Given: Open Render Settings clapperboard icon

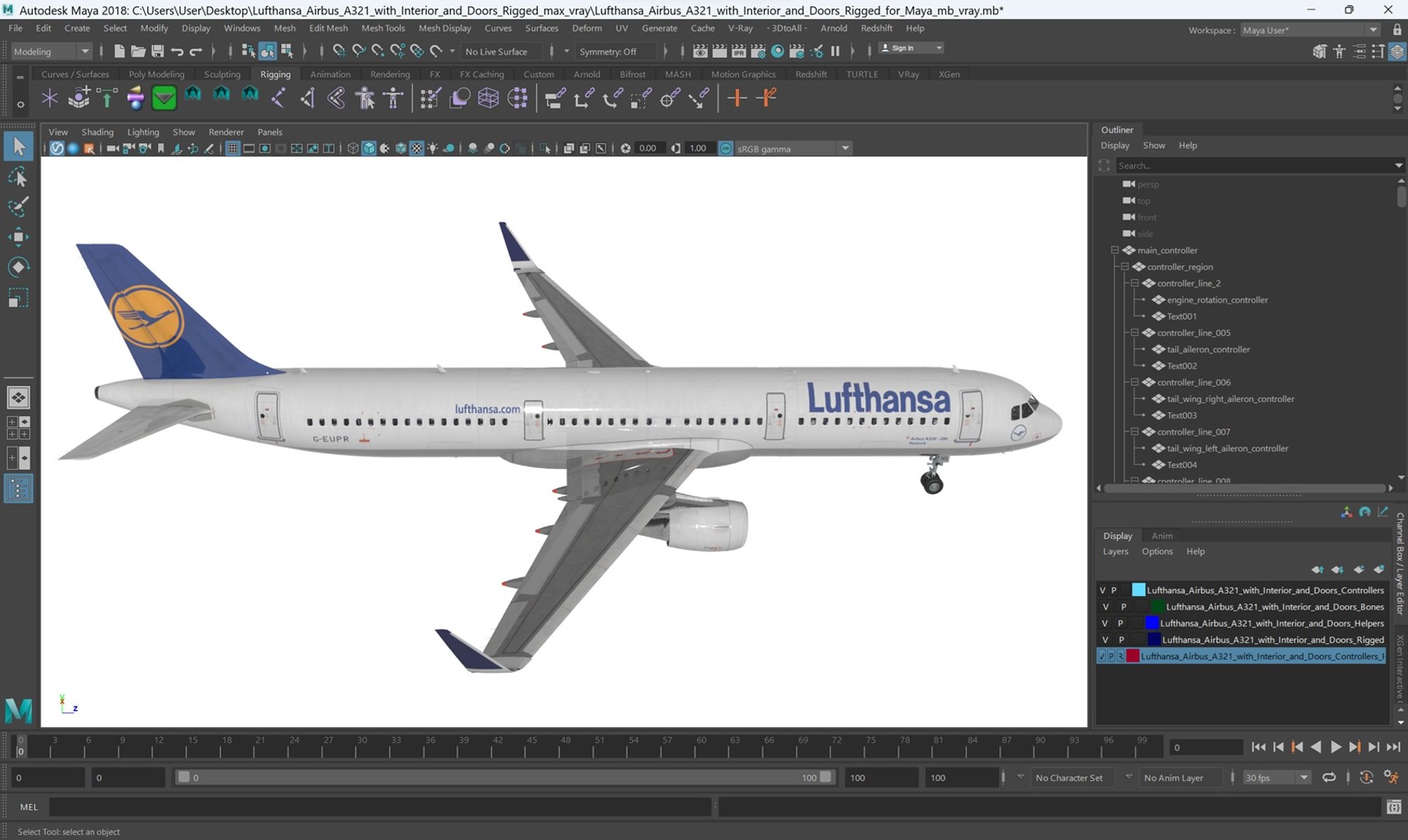Looking at the screenshot, I should (x=758, y=51).
